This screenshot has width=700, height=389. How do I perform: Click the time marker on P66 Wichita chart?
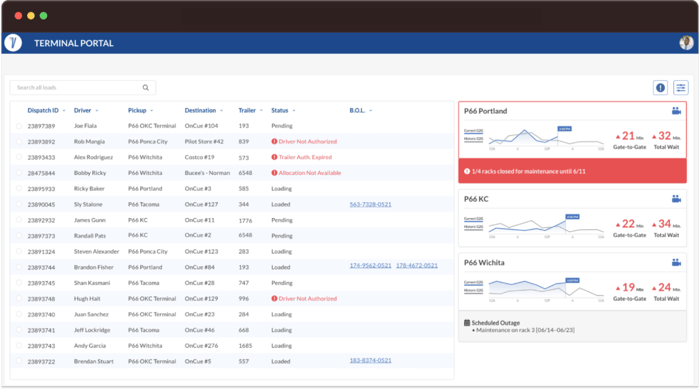point(572,280)
